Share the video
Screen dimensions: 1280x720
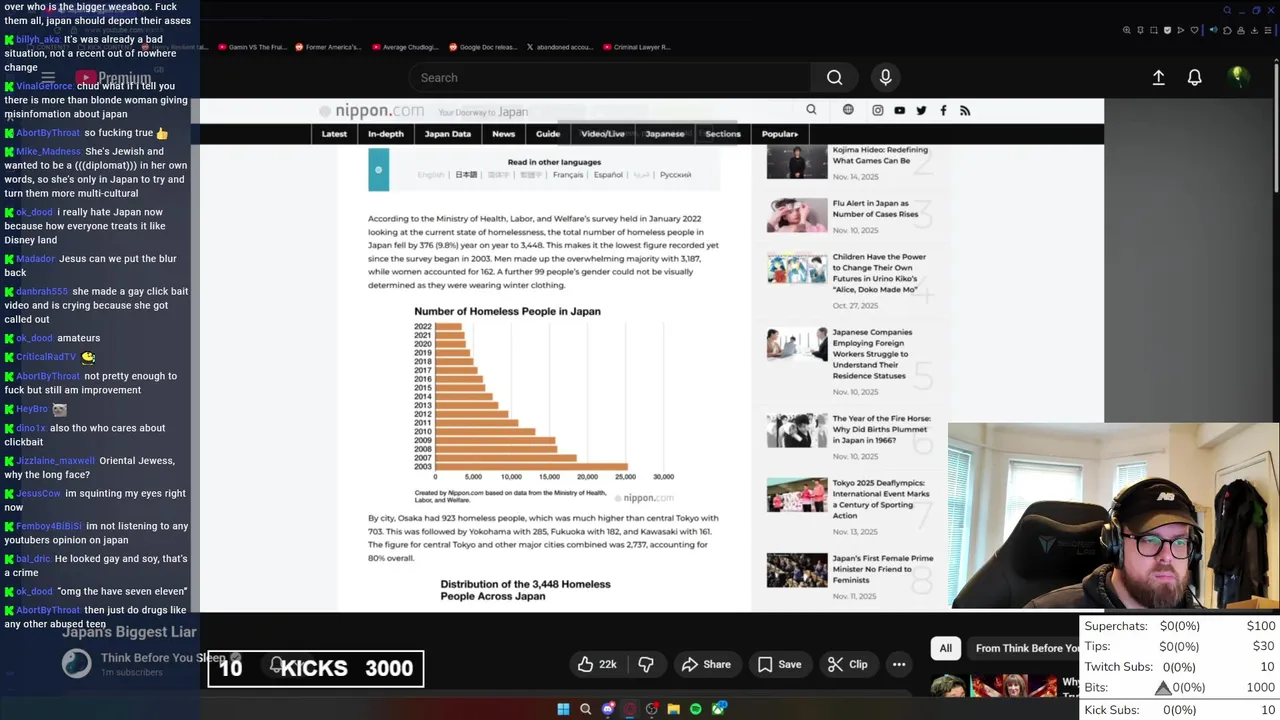(x=706, y=664)
